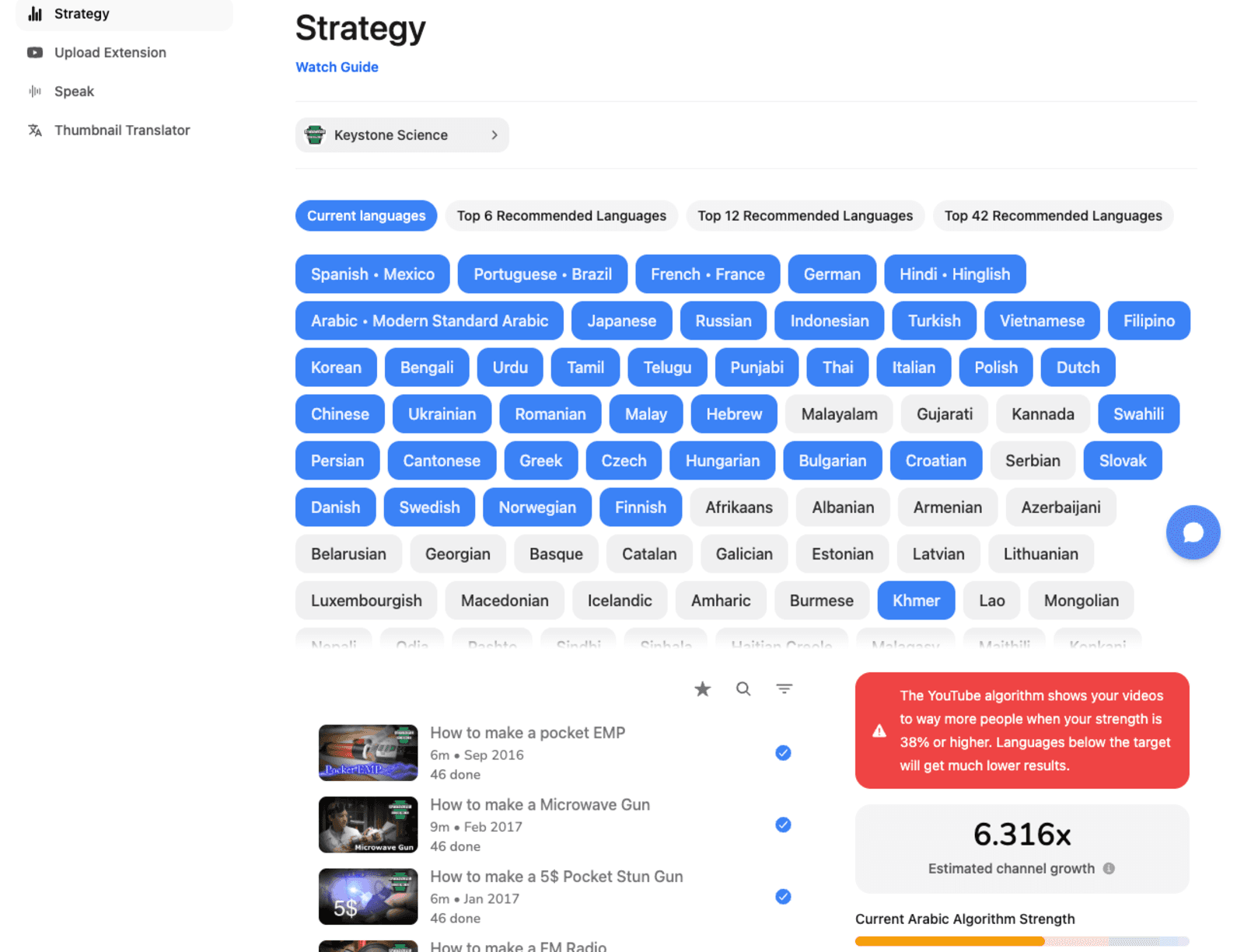Expand the Keystone Science channel selector
1244x952 pixels.
(x=401, y=134)
